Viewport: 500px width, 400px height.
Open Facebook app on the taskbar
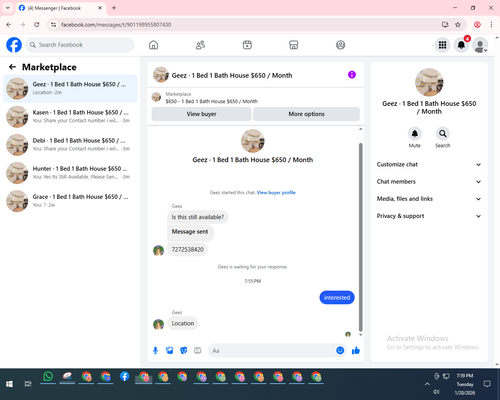125,377
